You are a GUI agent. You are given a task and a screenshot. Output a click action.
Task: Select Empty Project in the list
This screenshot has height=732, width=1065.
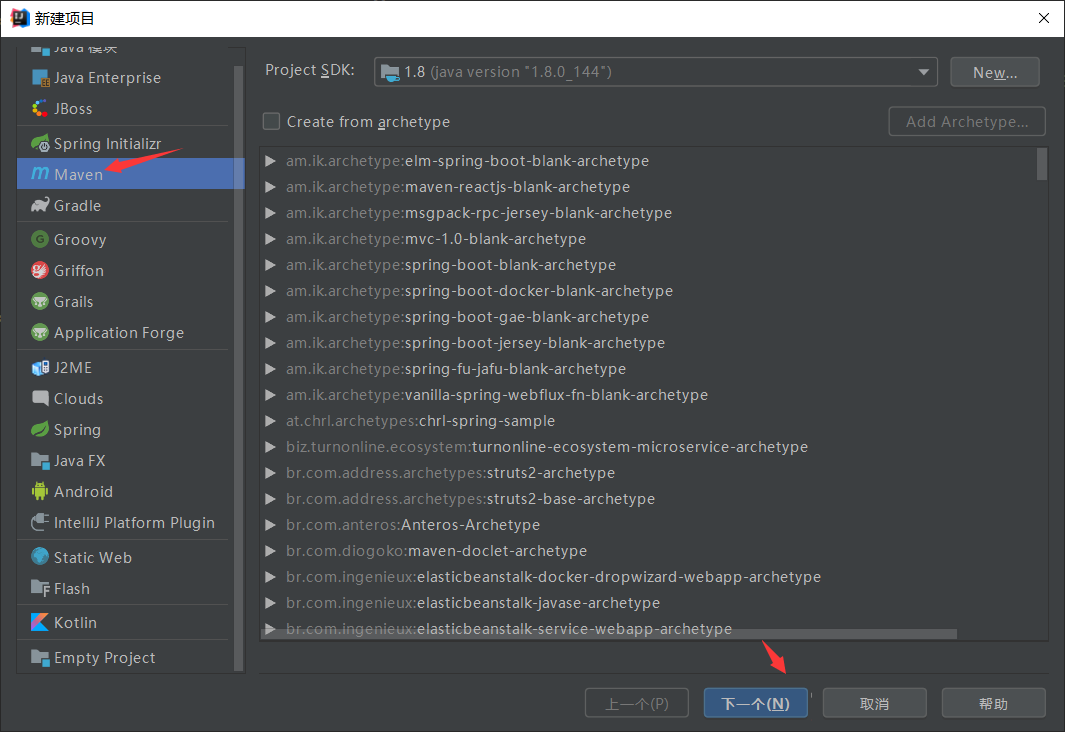click(x=104, y=658)
